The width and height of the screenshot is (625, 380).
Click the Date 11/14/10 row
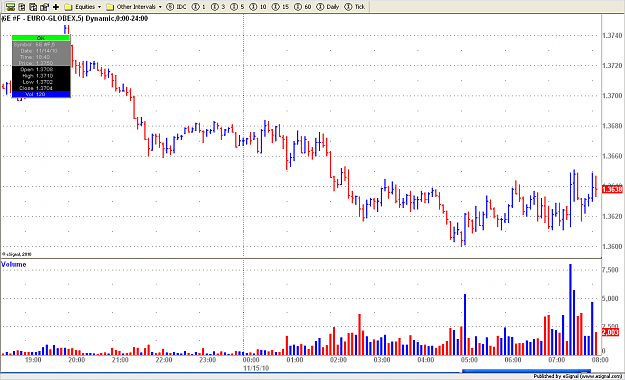pyautogui.click(x=41, y=51)
